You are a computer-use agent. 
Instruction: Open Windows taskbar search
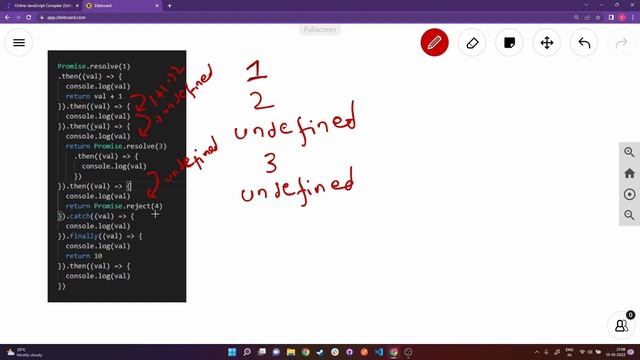[x=247, y=352]
